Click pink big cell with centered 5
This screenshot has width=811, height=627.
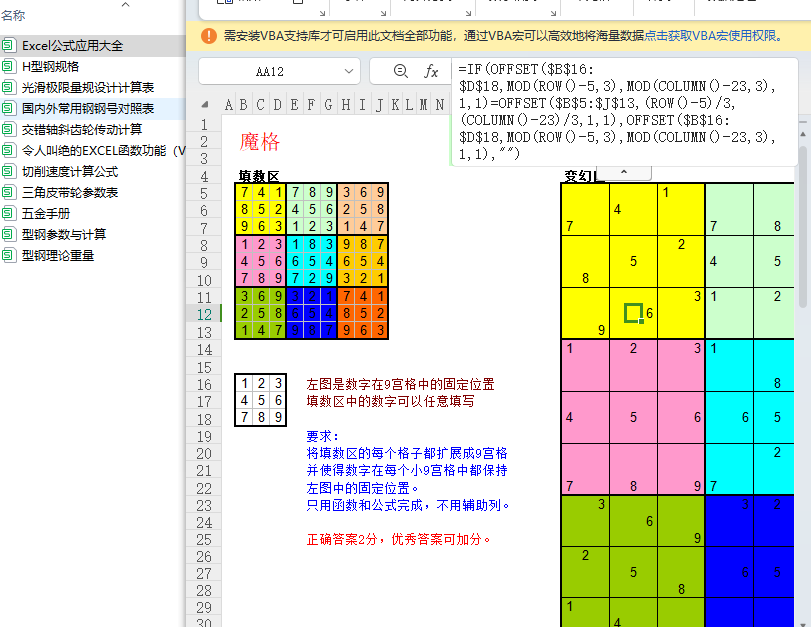[634, 417]
